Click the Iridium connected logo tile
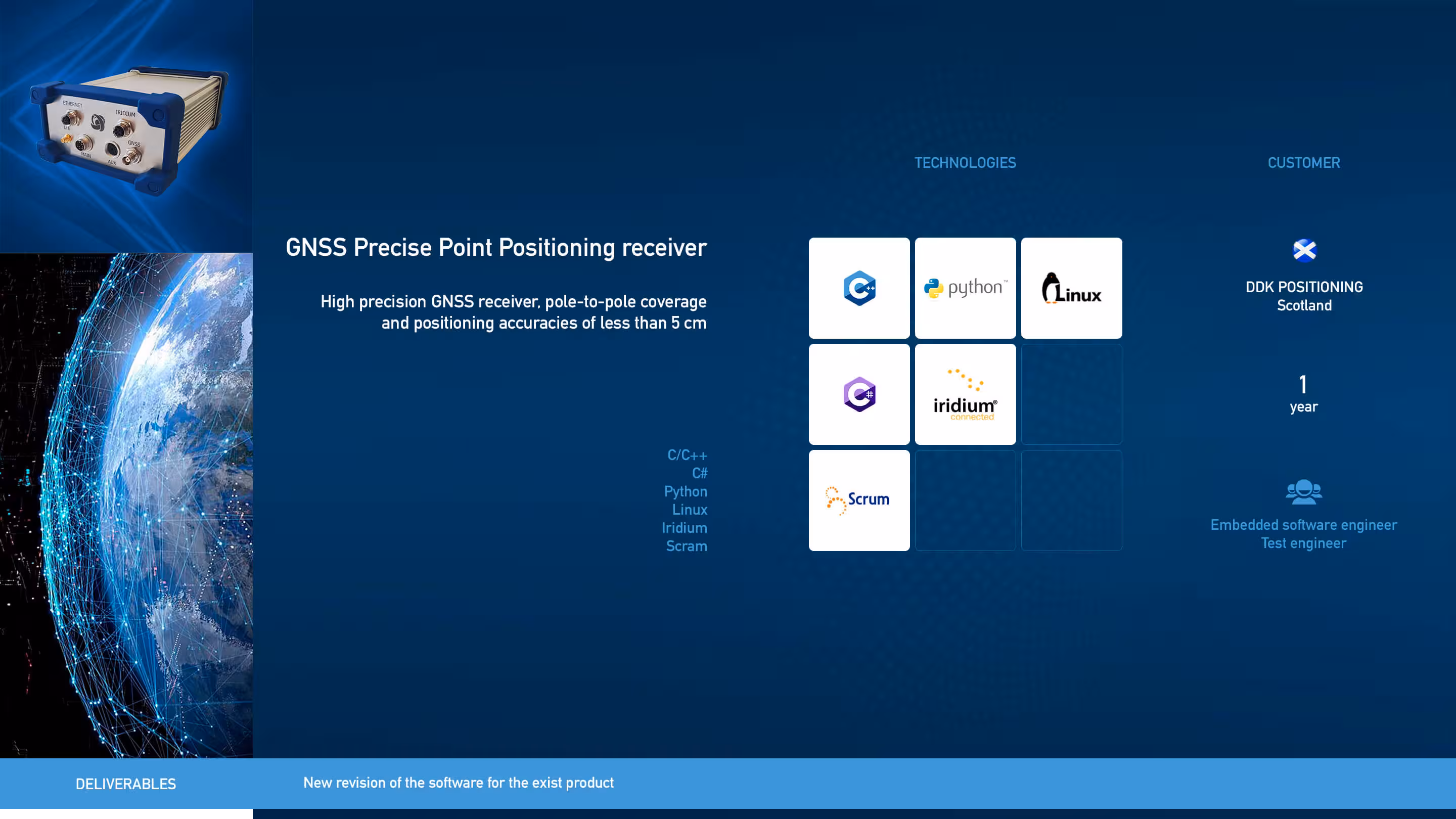 click(965, 394)
